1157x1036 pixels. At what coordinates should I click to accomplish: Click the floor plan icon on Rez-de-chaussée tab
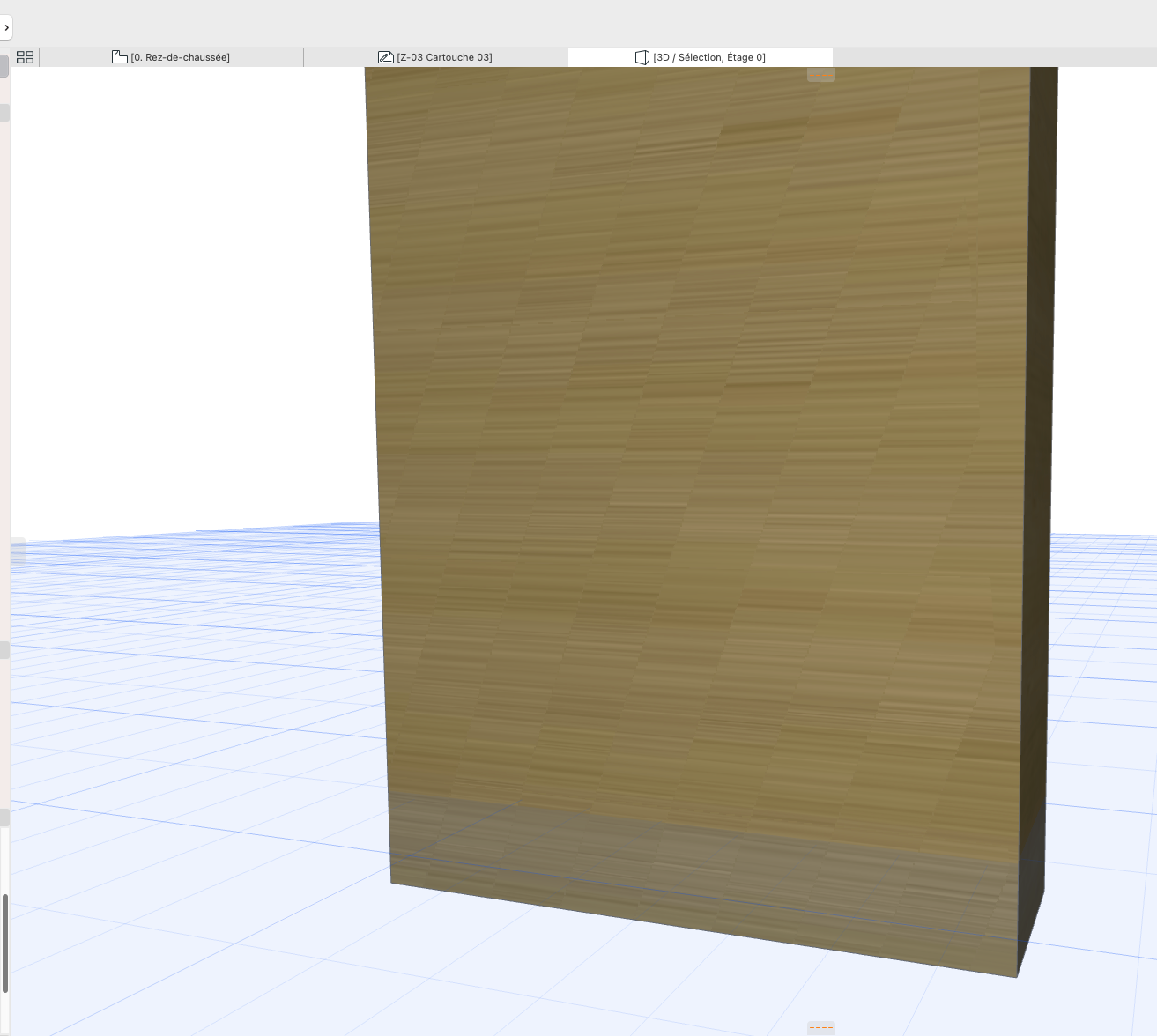[120, 57]
